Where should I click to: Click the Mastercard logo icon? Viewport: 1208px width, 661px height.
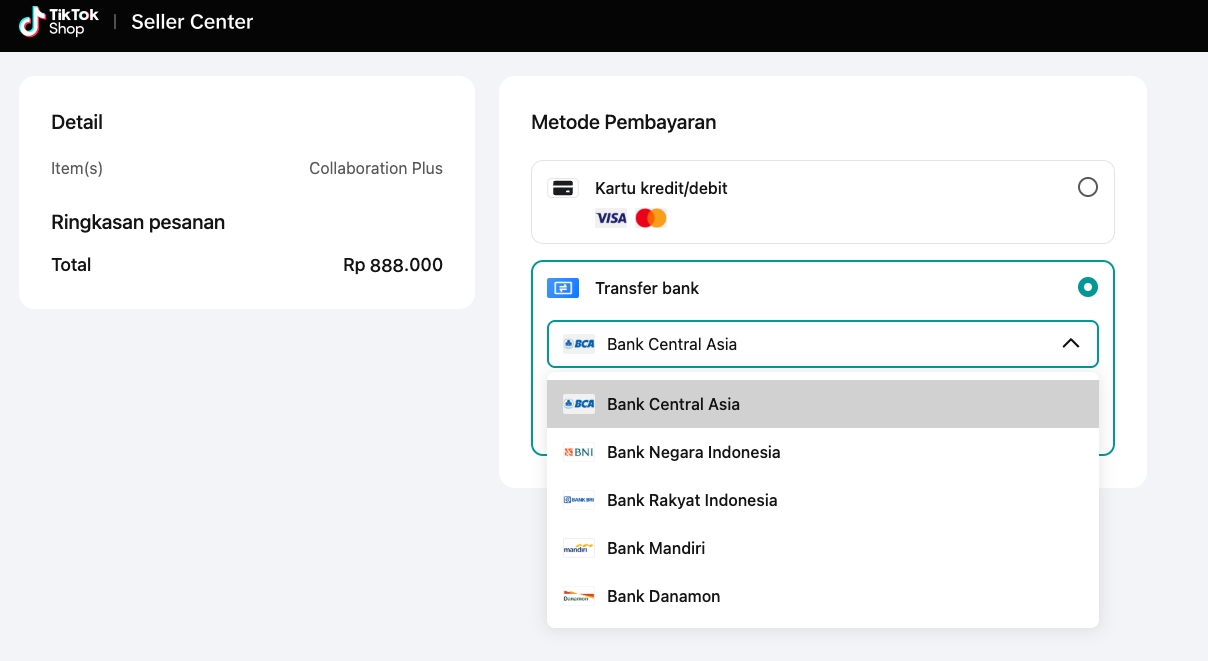651,218
